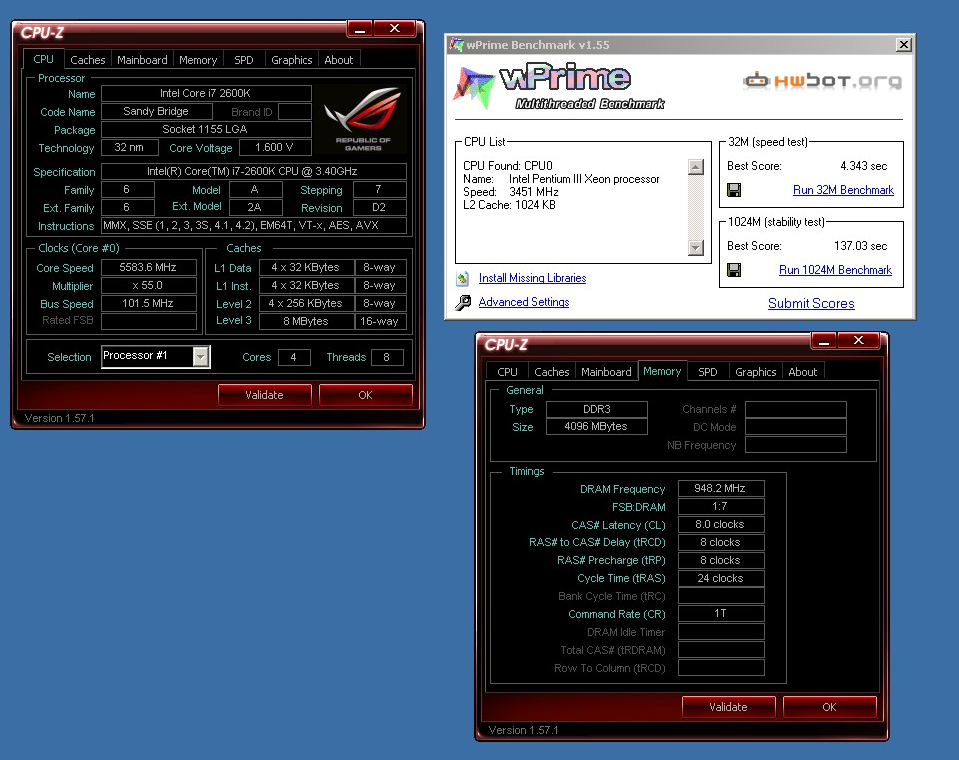Screen dimensions: 959x760
Task: Open About tab in Memory CPU-Z window
Action: (802, 372)
